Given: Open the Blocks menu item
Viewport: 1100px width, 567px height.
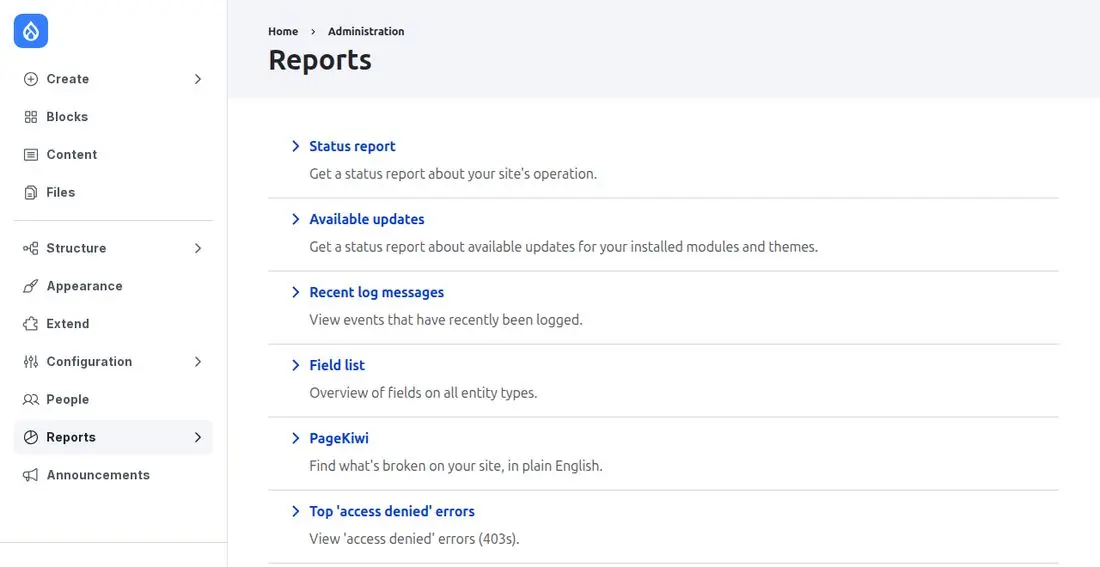Looking at the screenshot, I should pos(113,117).
